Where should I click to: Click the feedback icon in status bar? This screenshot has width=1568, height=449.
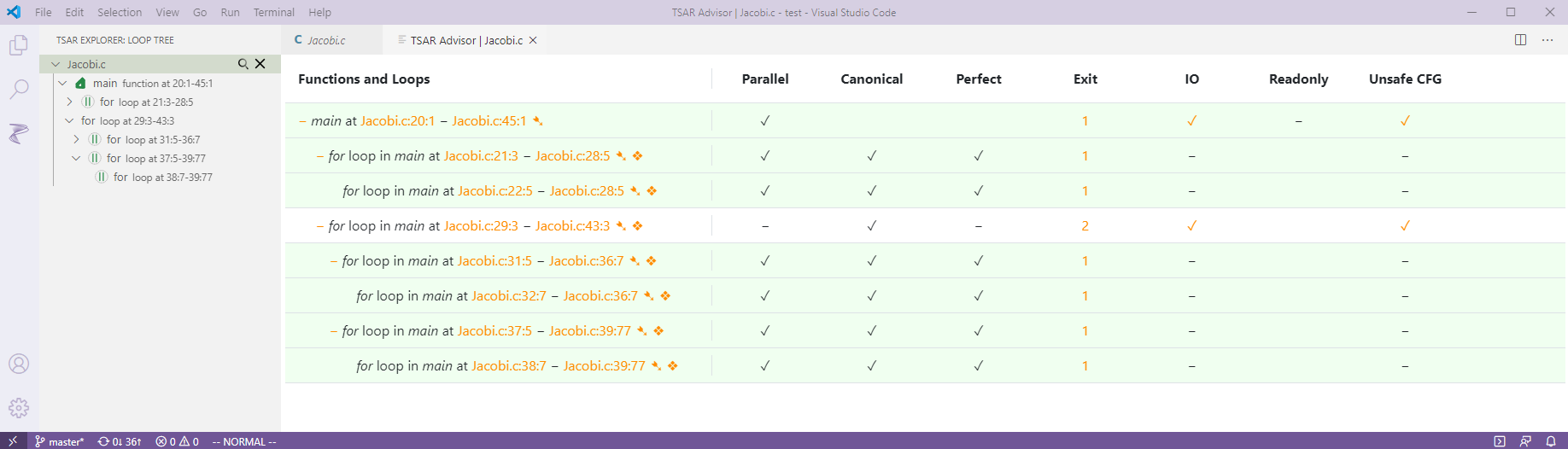(1525, 441)
